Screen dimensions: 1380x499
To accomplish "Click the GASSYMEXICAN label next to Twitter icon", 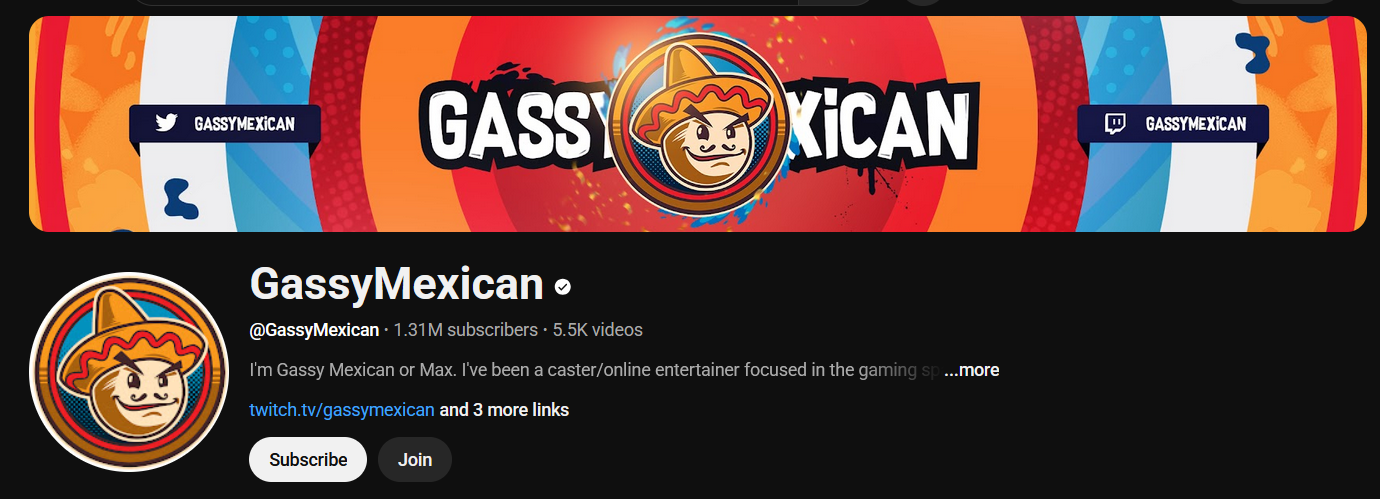I will 244,124.
